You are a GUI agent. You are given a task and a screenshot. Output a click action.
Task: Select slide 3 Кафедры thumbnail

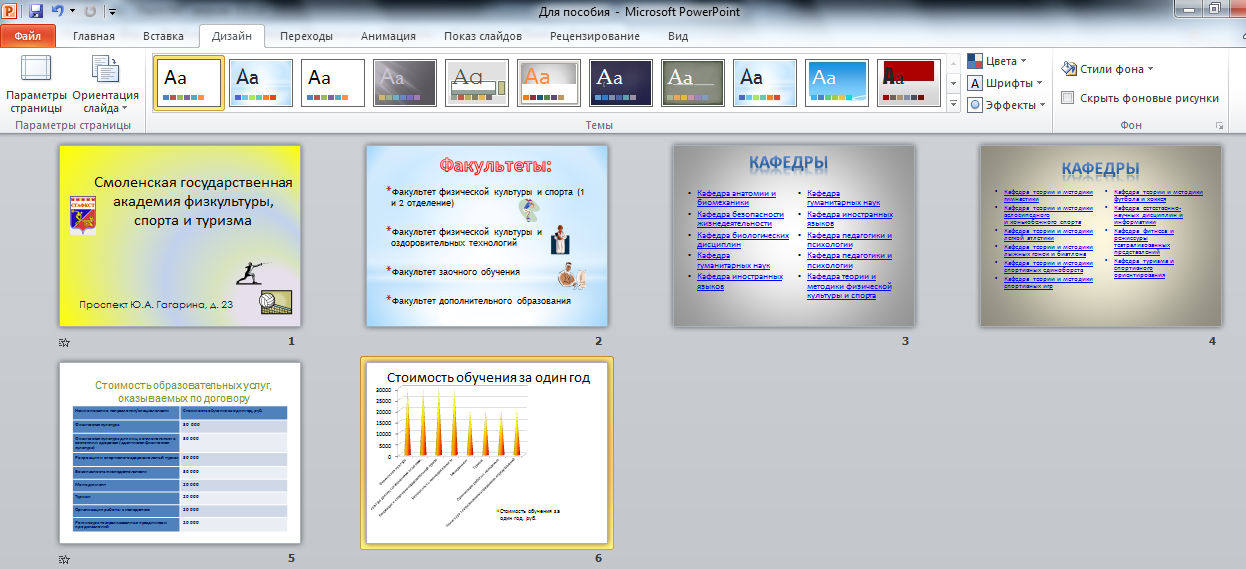click(794, 235)
